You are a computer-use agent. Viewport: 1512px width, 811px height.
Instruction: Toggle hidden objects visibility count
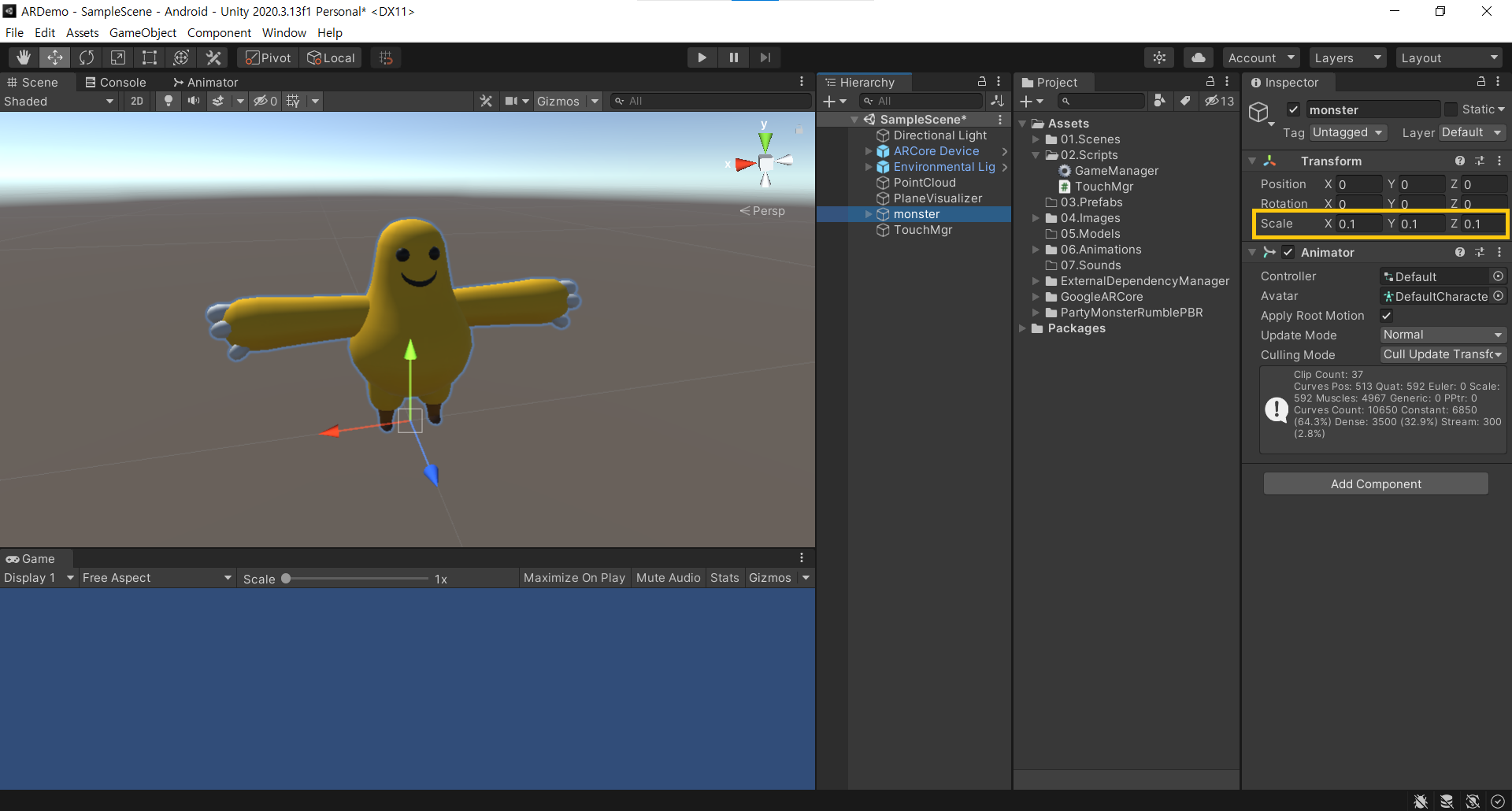[265, 101]
